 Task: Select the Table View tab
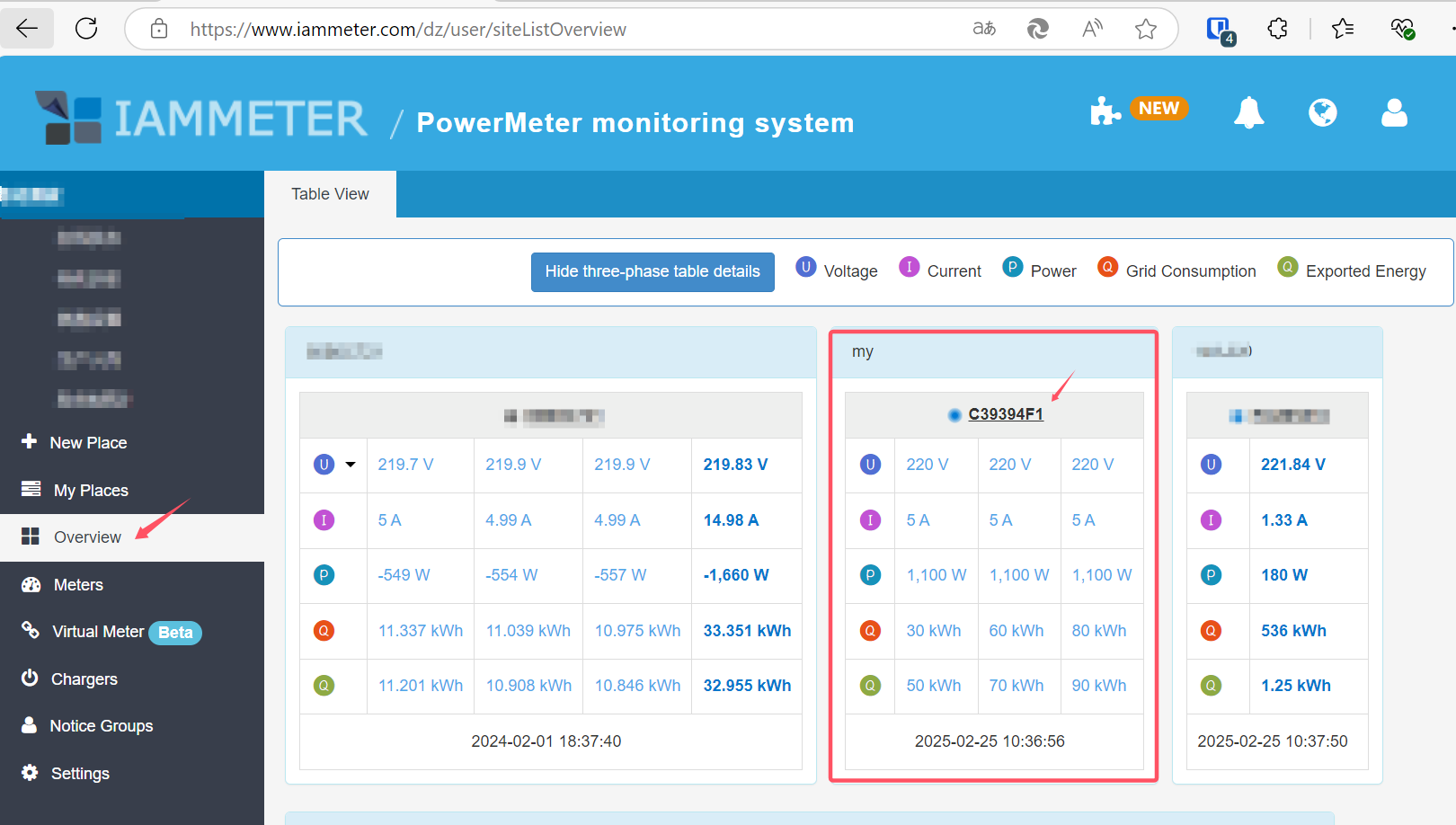[x=330, y=194]
